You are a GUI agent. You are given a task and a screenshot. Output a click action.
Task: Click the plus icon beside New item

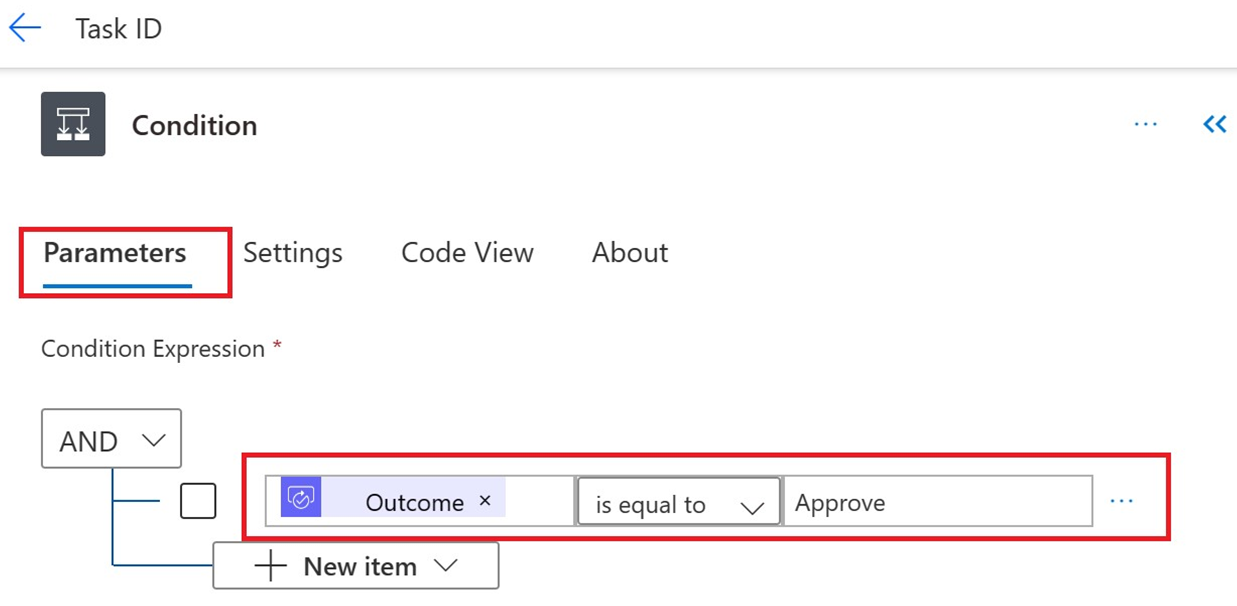click(269, 565)
